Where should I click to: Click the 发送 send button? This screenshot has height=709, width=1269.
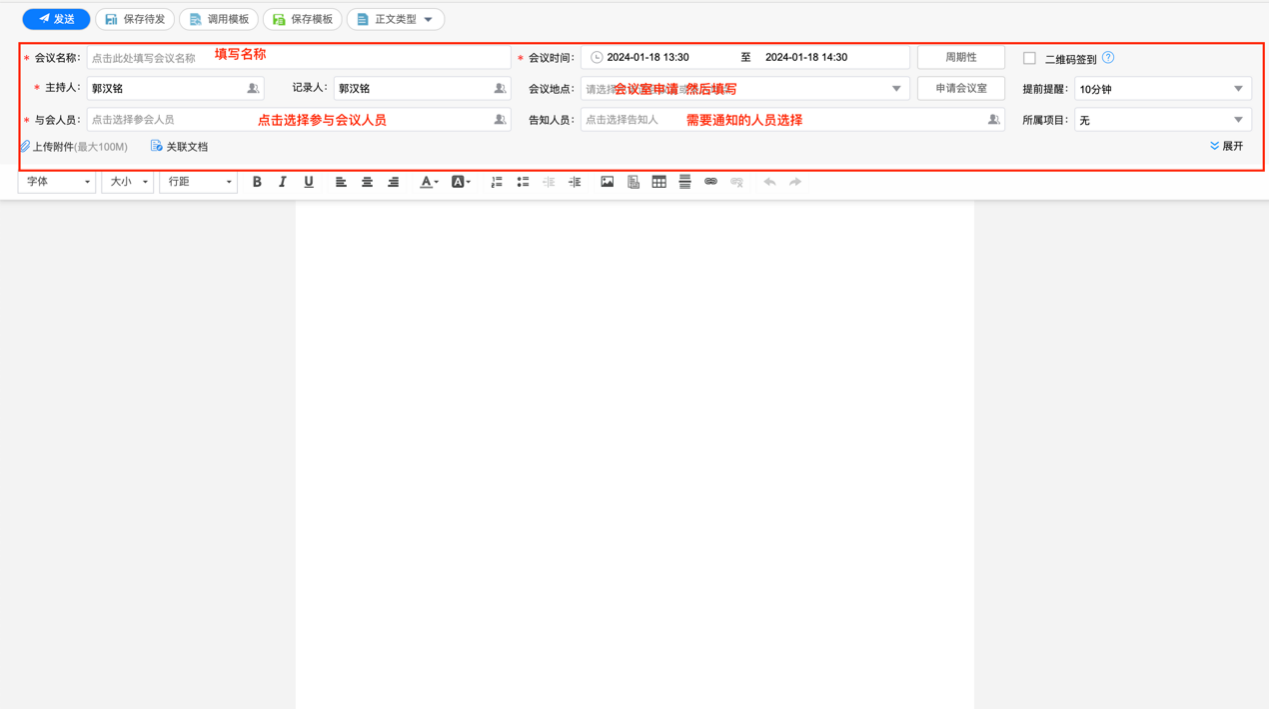point(56,18)
